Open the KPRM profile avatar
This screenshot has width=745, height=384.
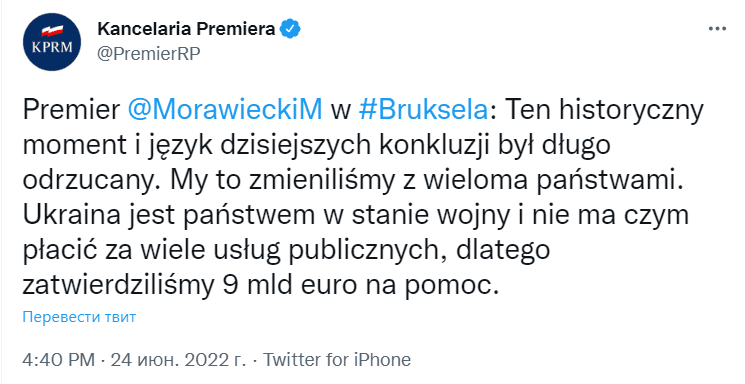tap(52, 42)
